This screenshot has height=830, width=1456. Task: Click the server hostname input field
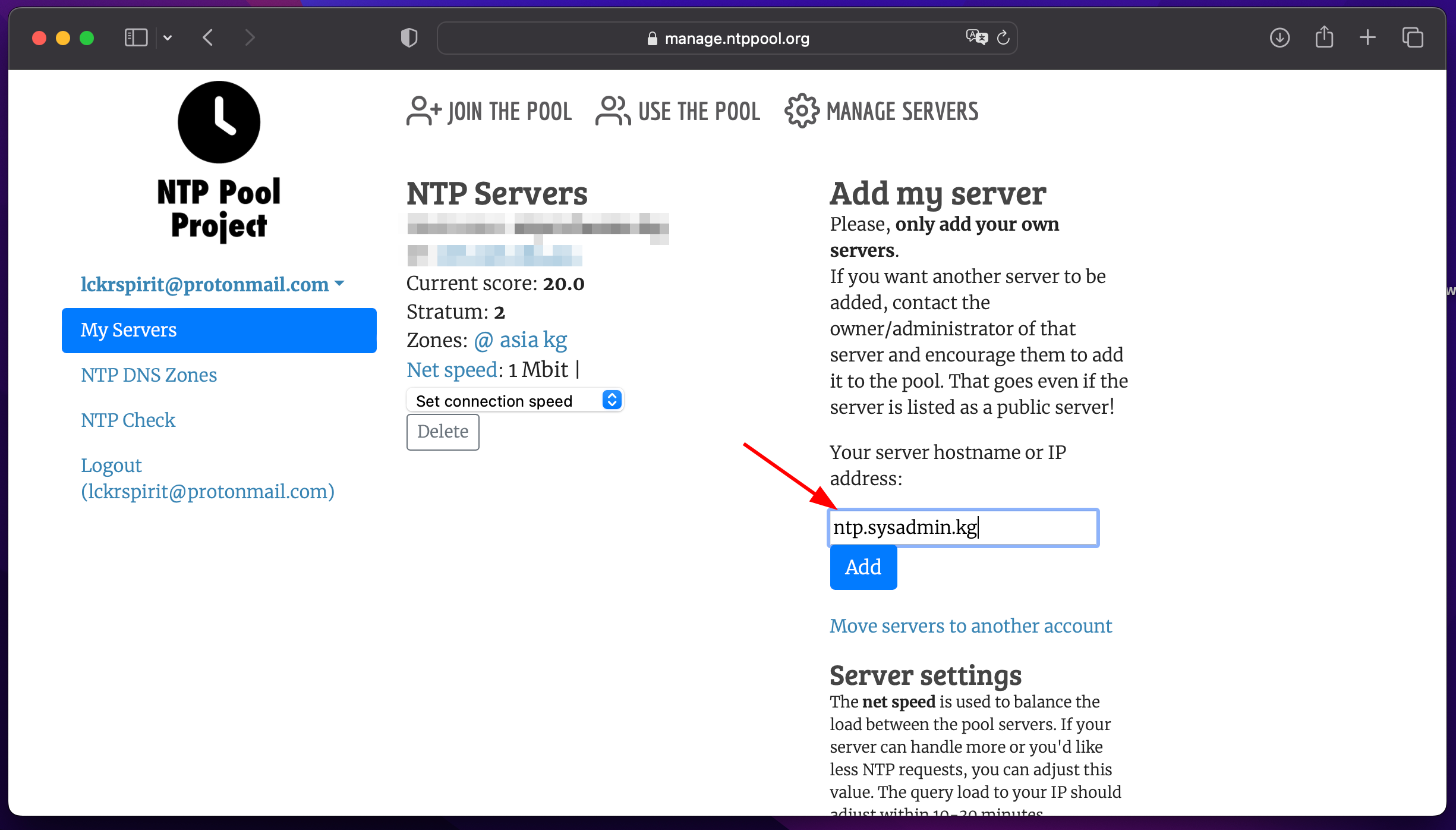click(963, 527)
